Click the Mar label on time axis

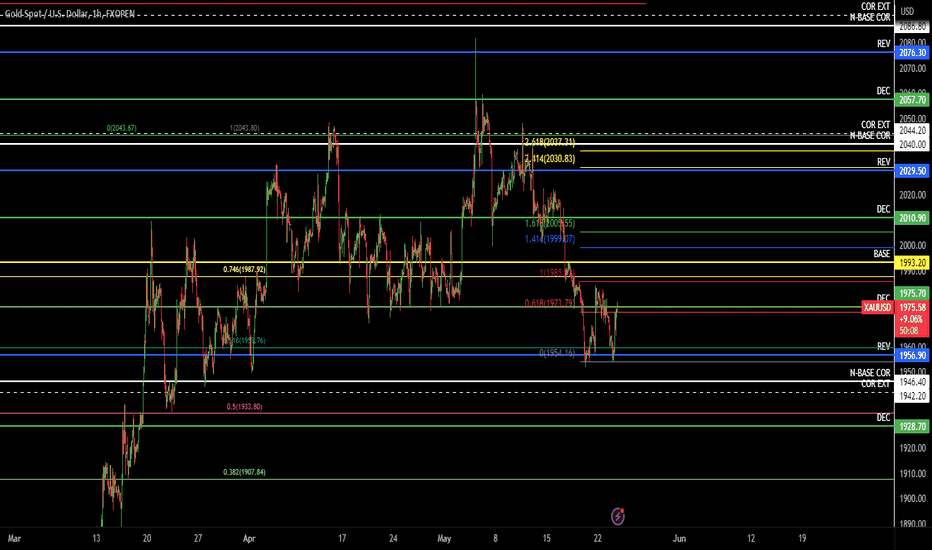pos(14,539)
